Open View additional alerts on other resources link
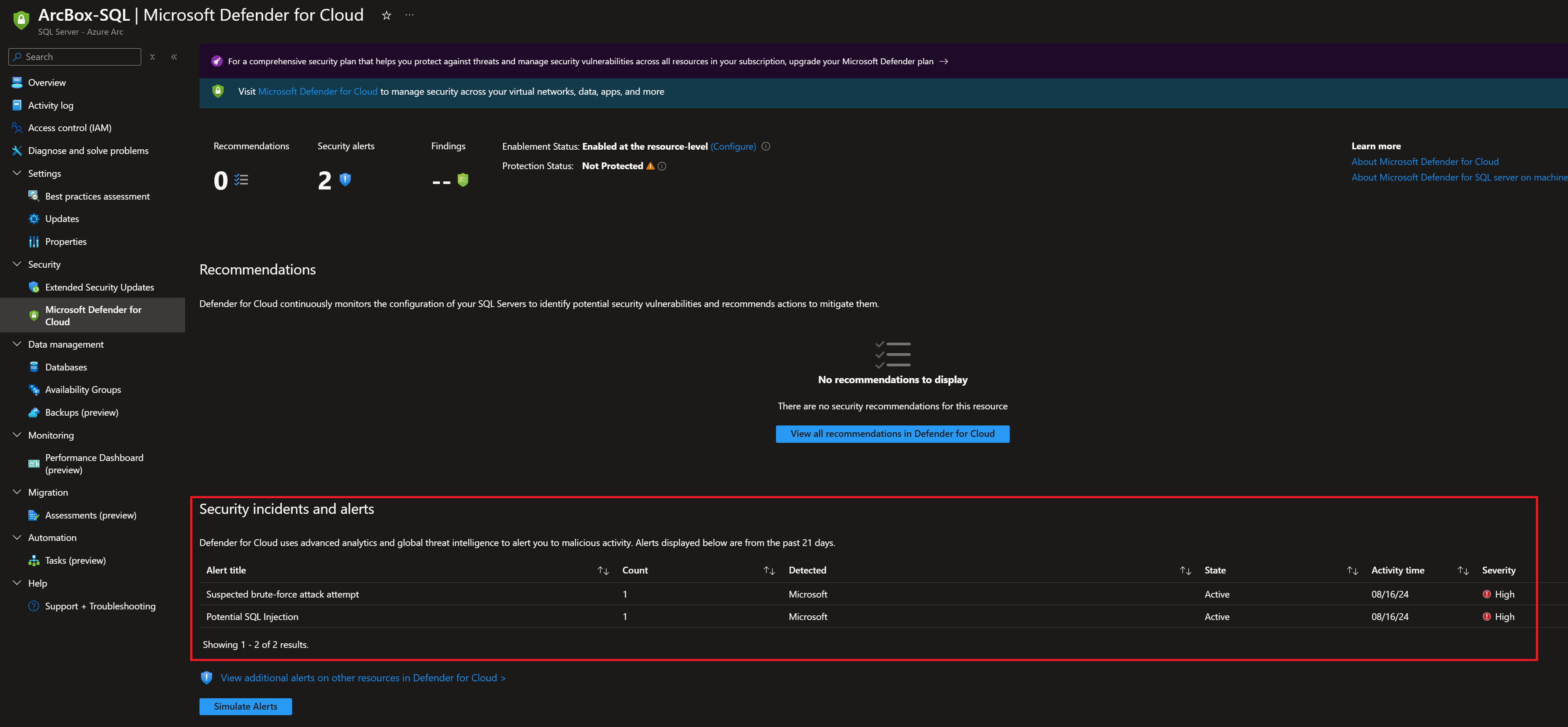Screen dimensions: 1568x727 point(363,678)
